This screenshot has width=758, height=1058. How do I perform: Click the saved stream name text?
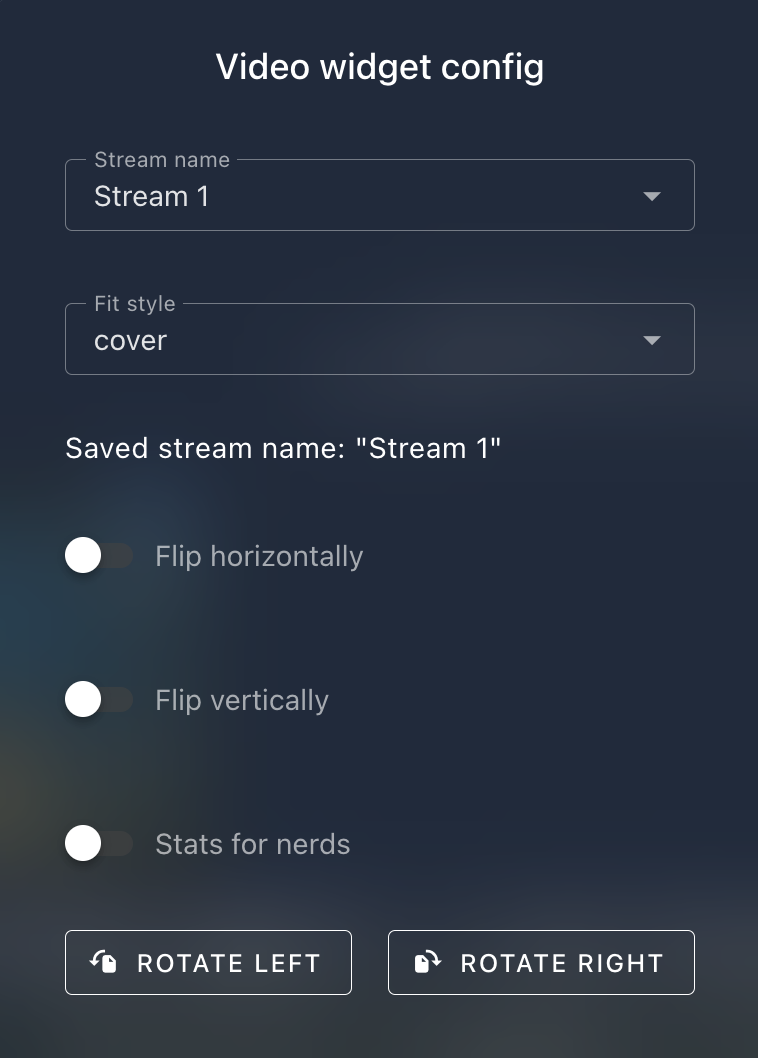(283, 448)
